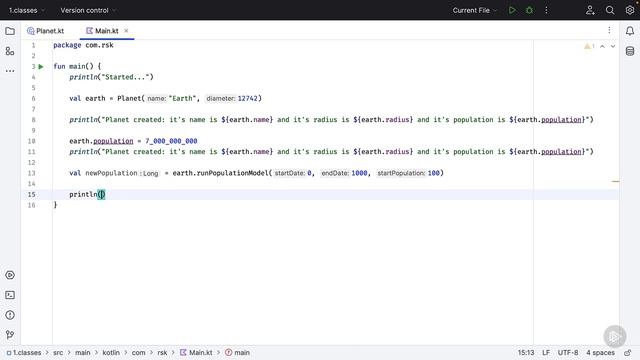640x360 pixels.
Task: Click the line number 8 in gutter
Action: 33,120
